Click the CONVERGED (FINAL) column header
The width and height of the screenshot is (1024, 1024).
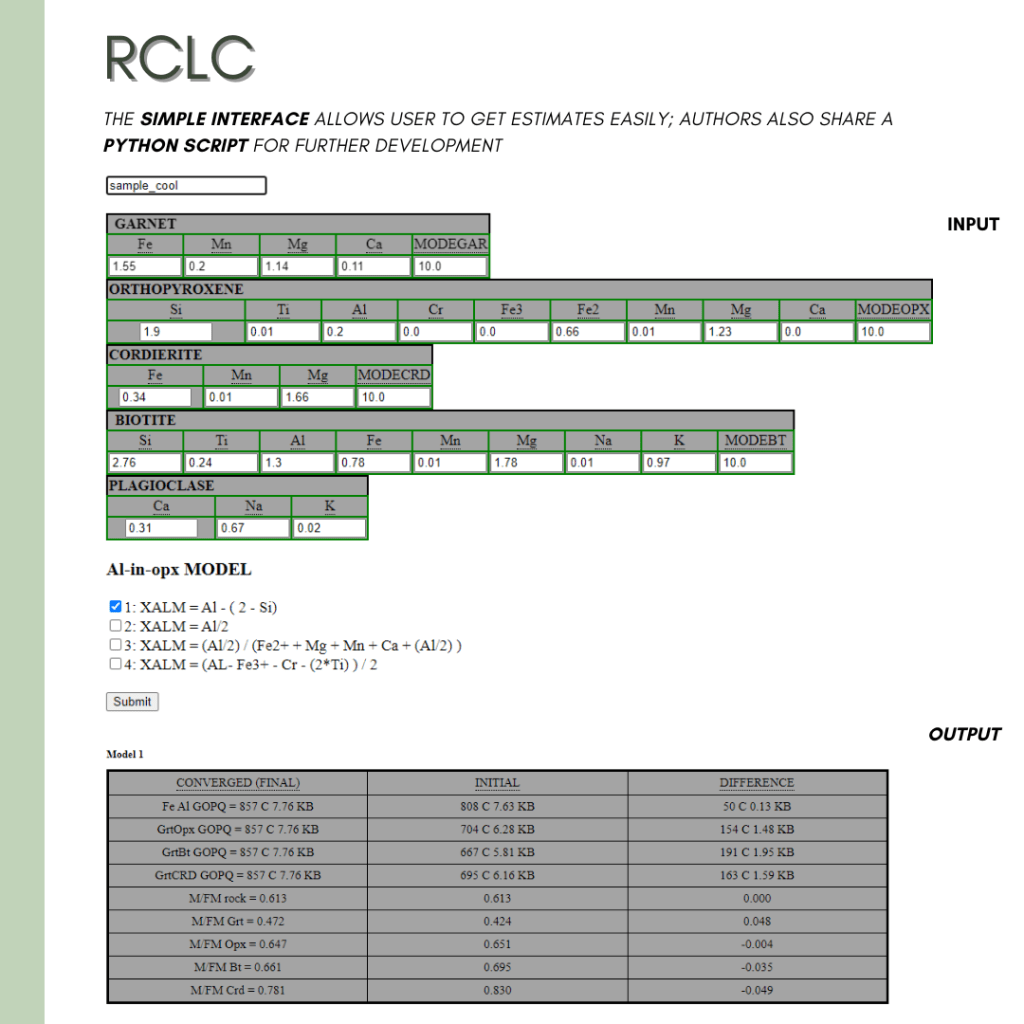(x=237, y=783)
